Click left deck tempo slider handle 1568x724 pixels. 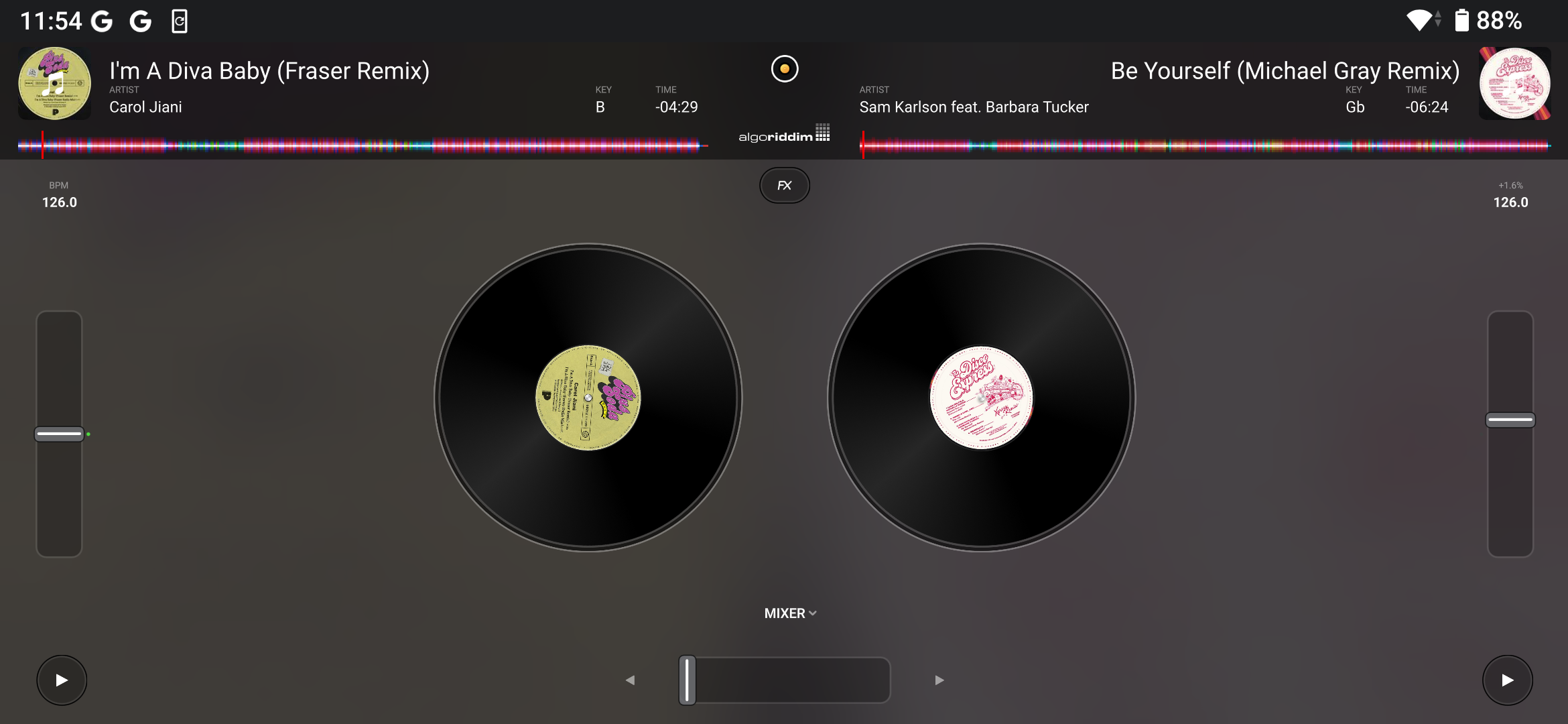coord(59,434)
